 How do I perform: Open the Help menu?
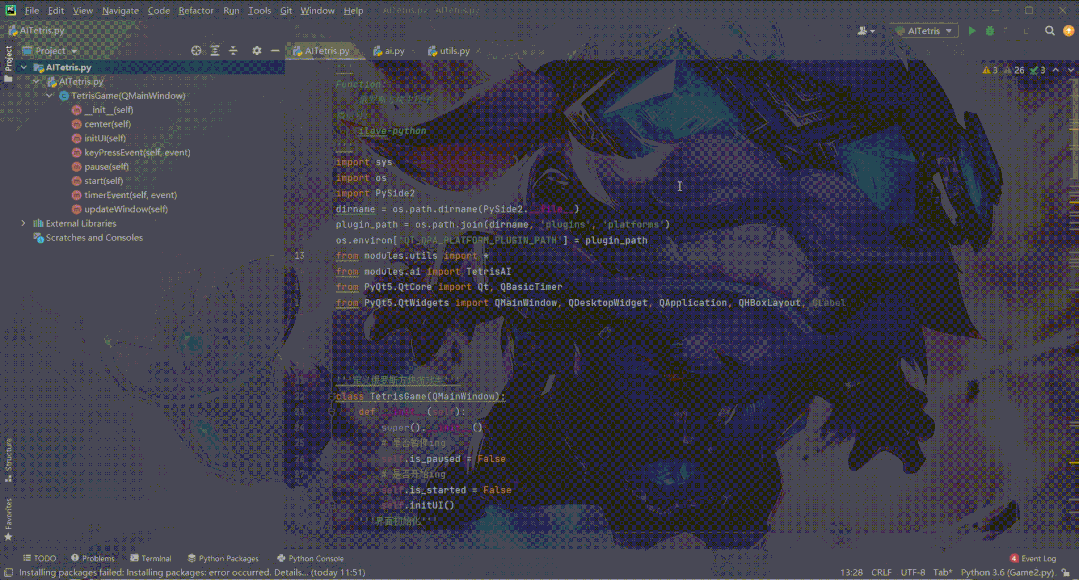coord(353,11)
